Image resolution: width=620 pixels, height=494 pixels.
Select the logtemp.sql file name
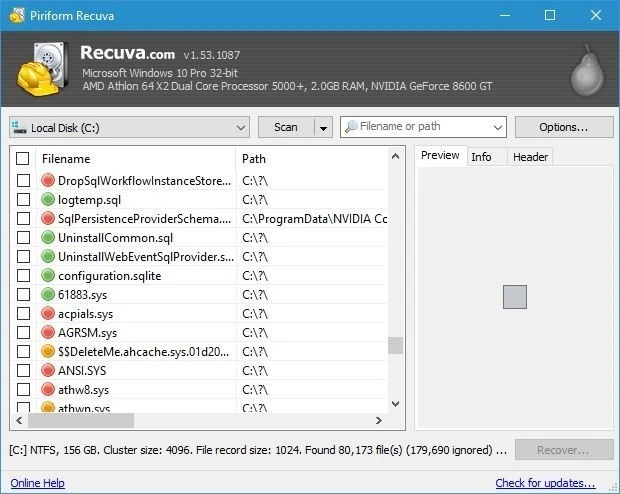tap(89, 200)
